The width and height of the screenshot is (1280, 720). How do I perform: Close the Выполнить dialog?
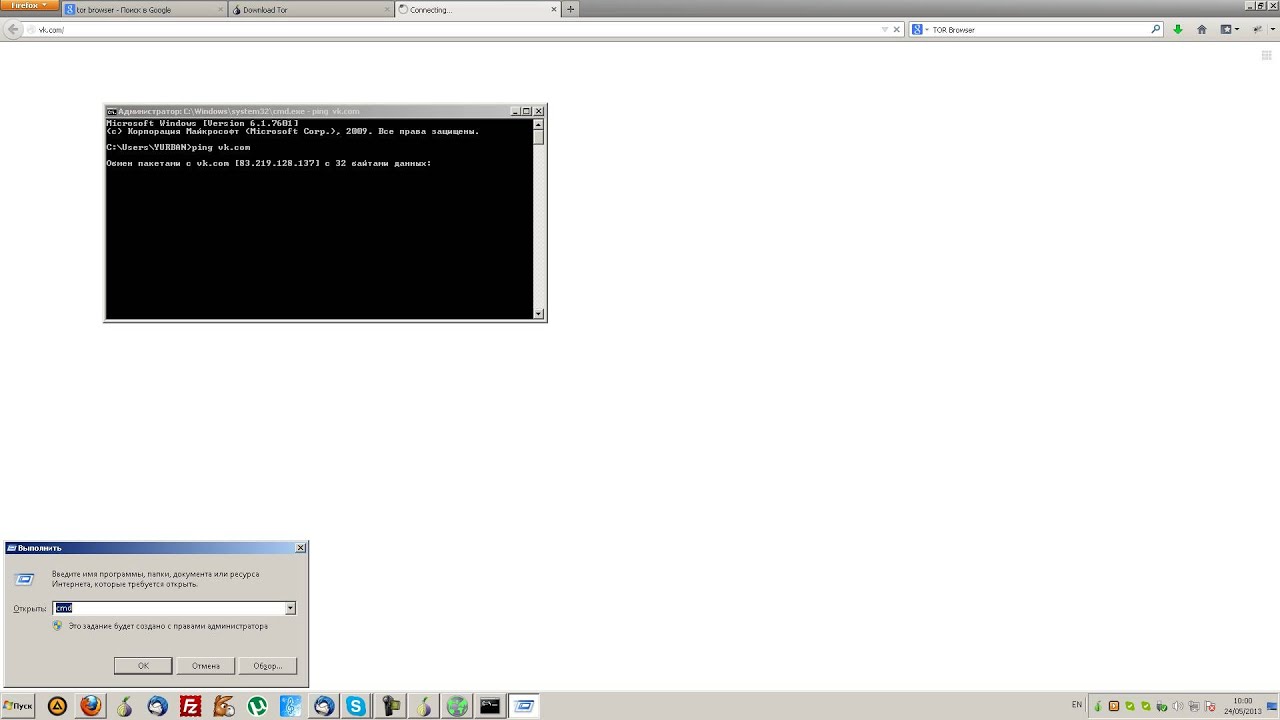(301, 548)
